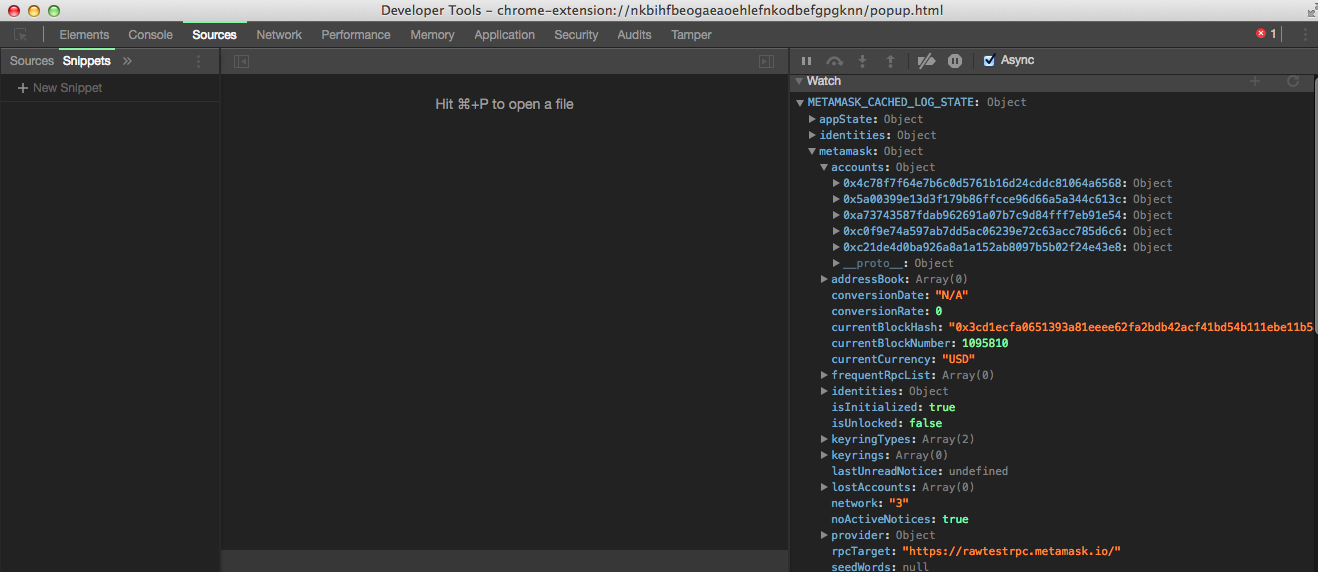Screen dimensions: 1318x572
Task: Open the Memory tab
Action: [432, 34]
